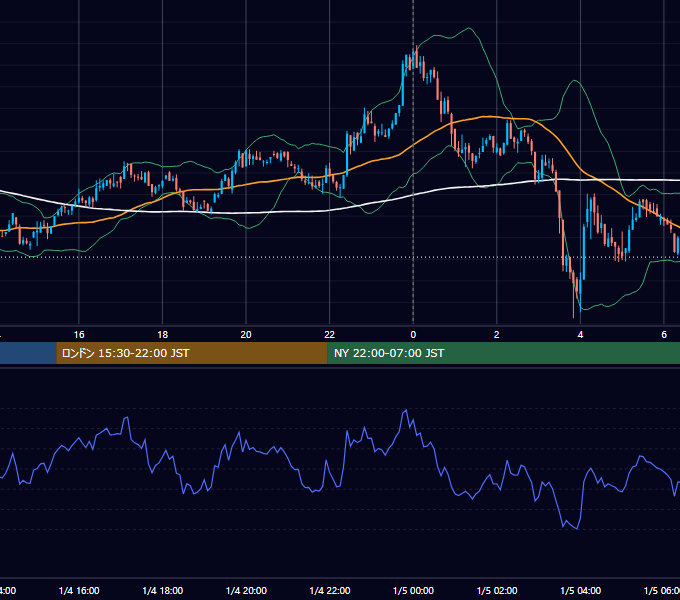Screen dimensions: 680x600
Task: Click the 1/5 02:00 oscillator time label
Action: [497, 590]
